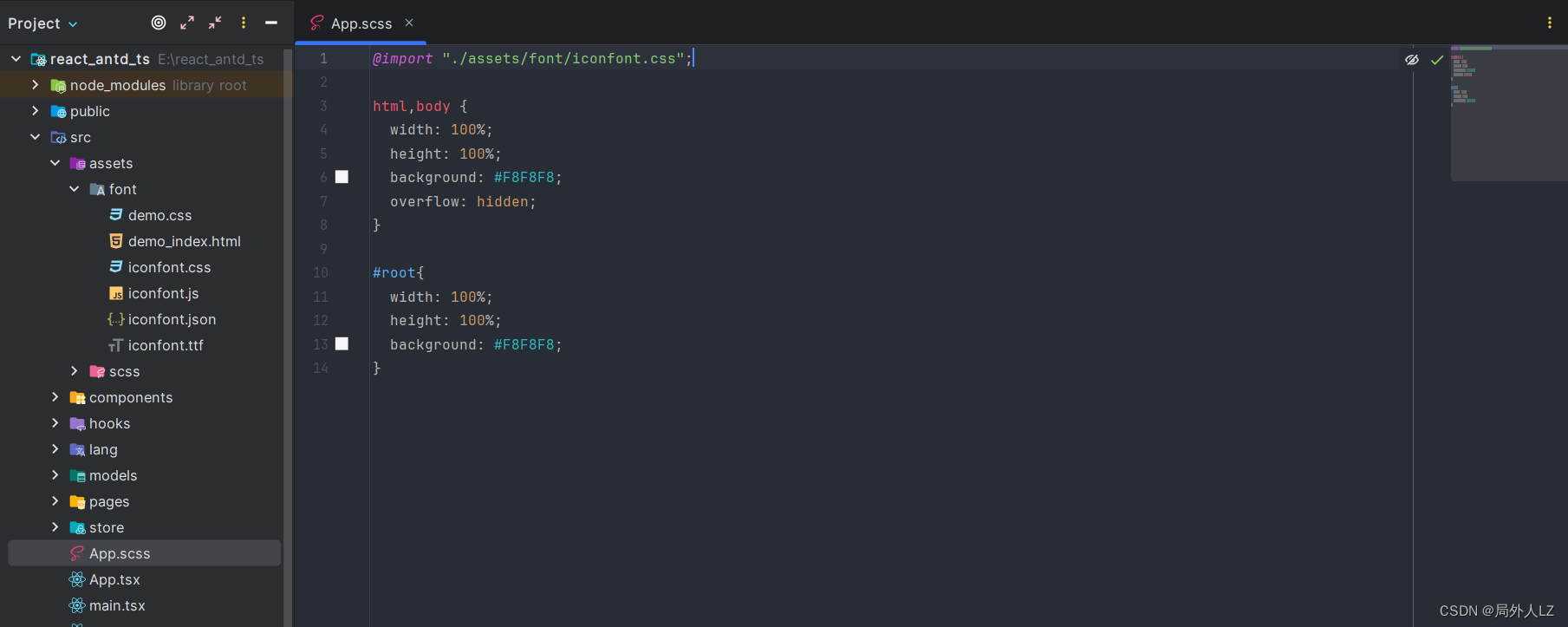Click the lang folder icon
The image size is (1568, 627).
pyautogui.click(x=78, y=450)
